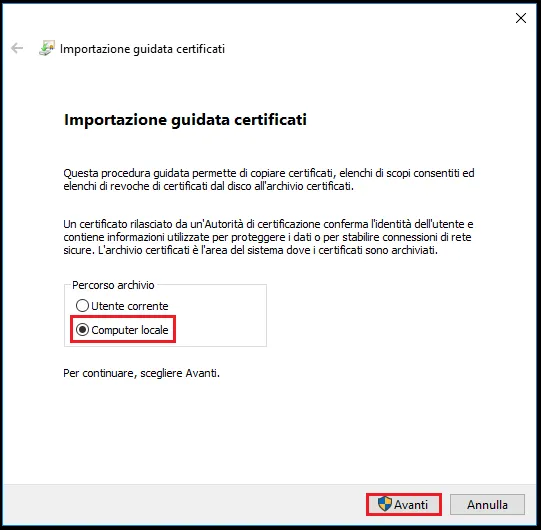The image size is (541, 530).
Task: Click the text Per continuare, scegliere Avanti
Action: pos(141,373)
